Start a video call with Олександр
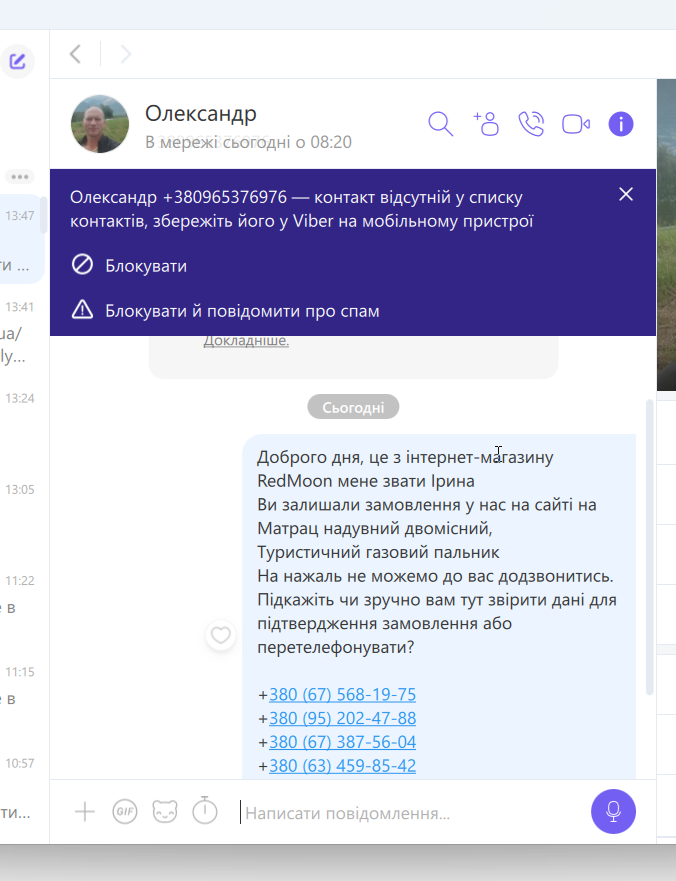This screenshot has width=676, height=881. coord(576,124)
